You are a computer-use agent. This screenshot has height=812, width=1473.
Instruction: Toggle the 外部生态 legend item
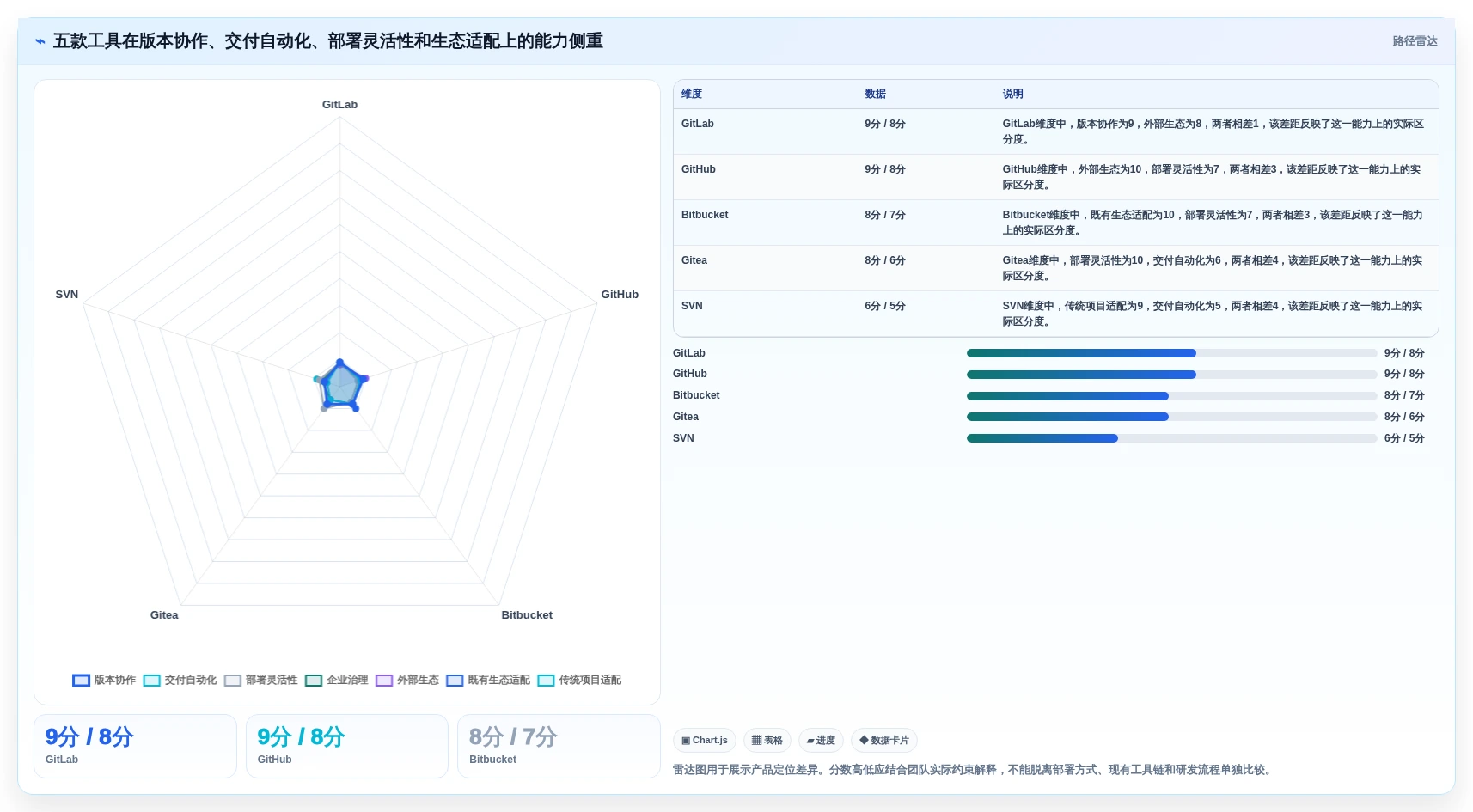tap(406, 680)
